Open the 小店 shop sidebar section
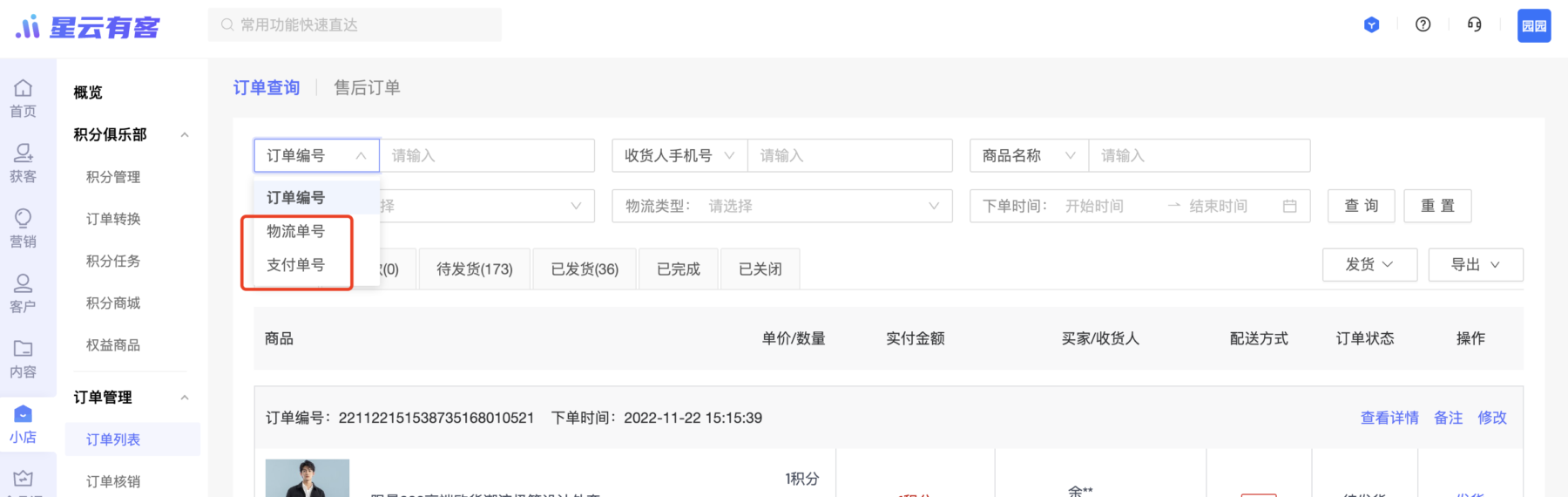The width and height of the screenshot is (1568, 497). tap(24, 425)
